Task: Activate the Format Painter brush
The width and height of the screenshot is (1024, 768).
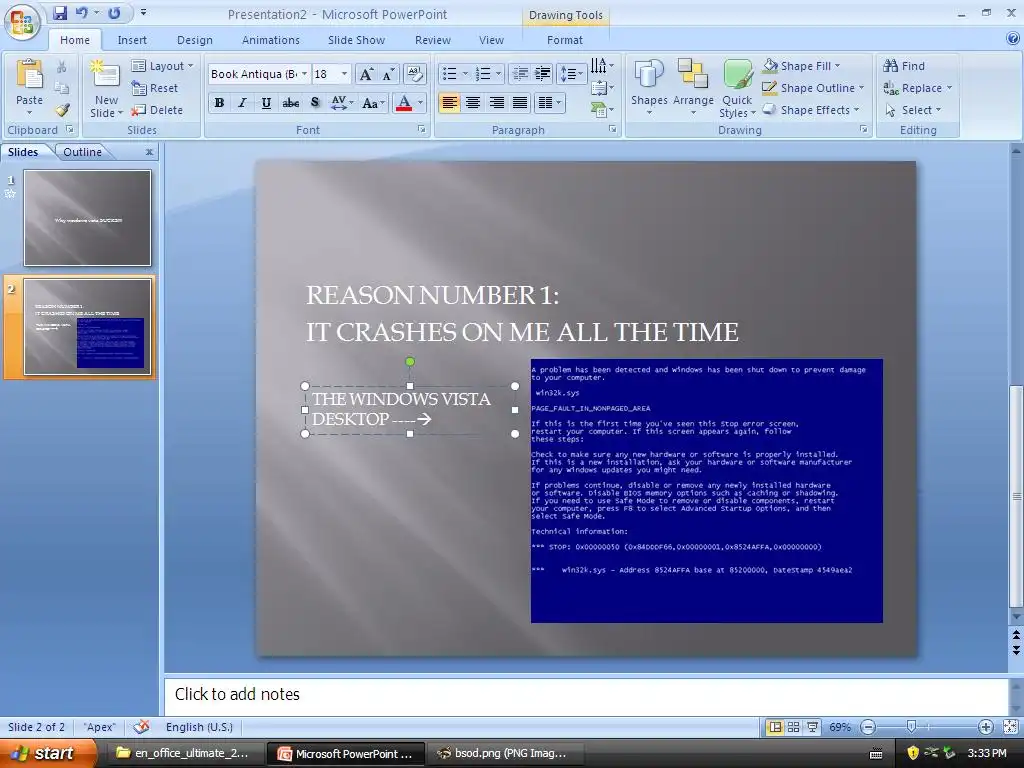Action: coord(61,110)
